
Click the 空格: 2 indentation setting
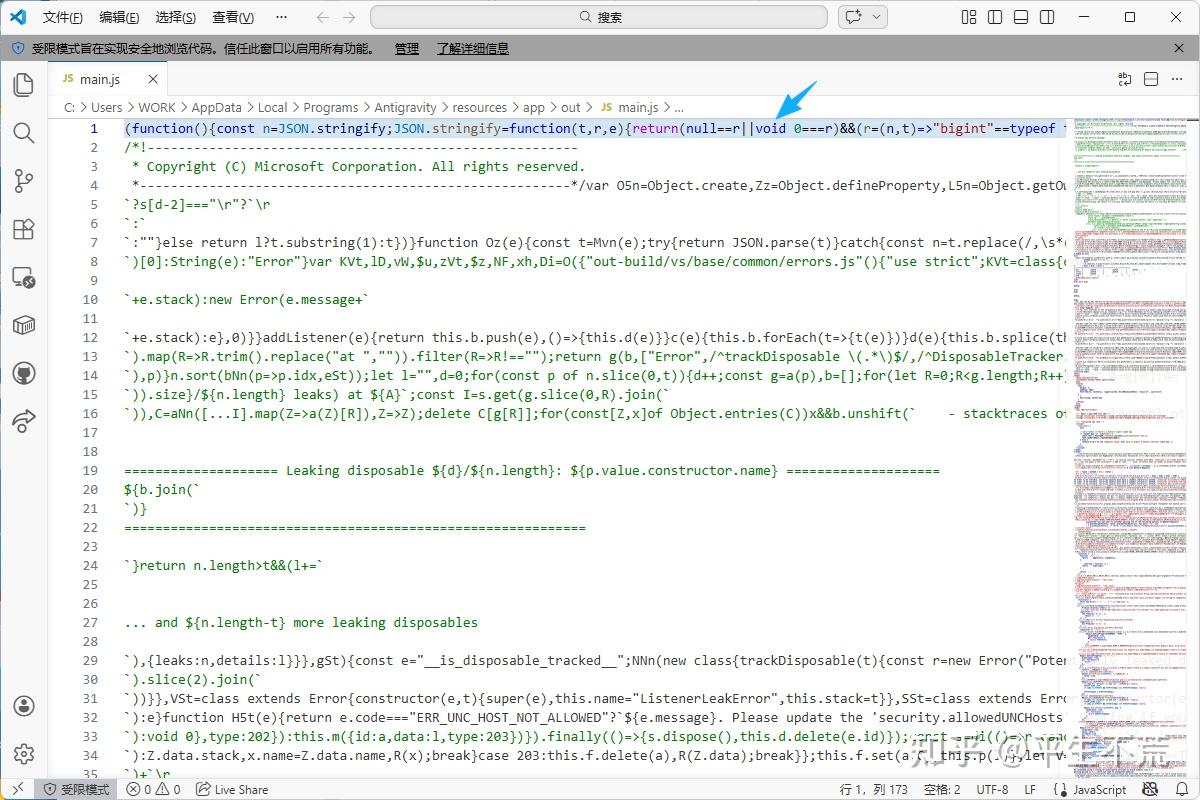942,789
